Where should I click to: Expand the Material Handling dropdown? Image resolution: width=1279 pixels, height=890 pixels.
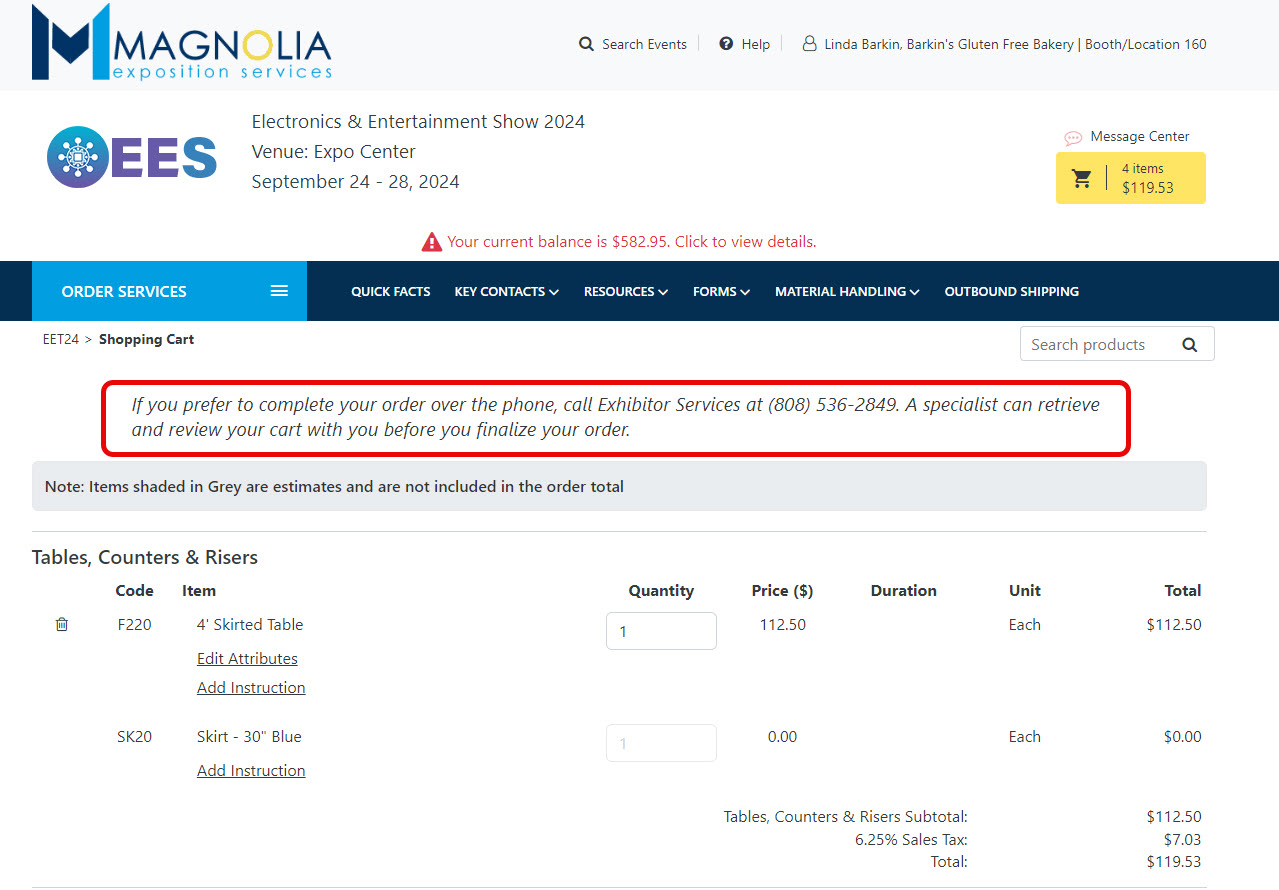pyautogui.click(x=847, y=292)
